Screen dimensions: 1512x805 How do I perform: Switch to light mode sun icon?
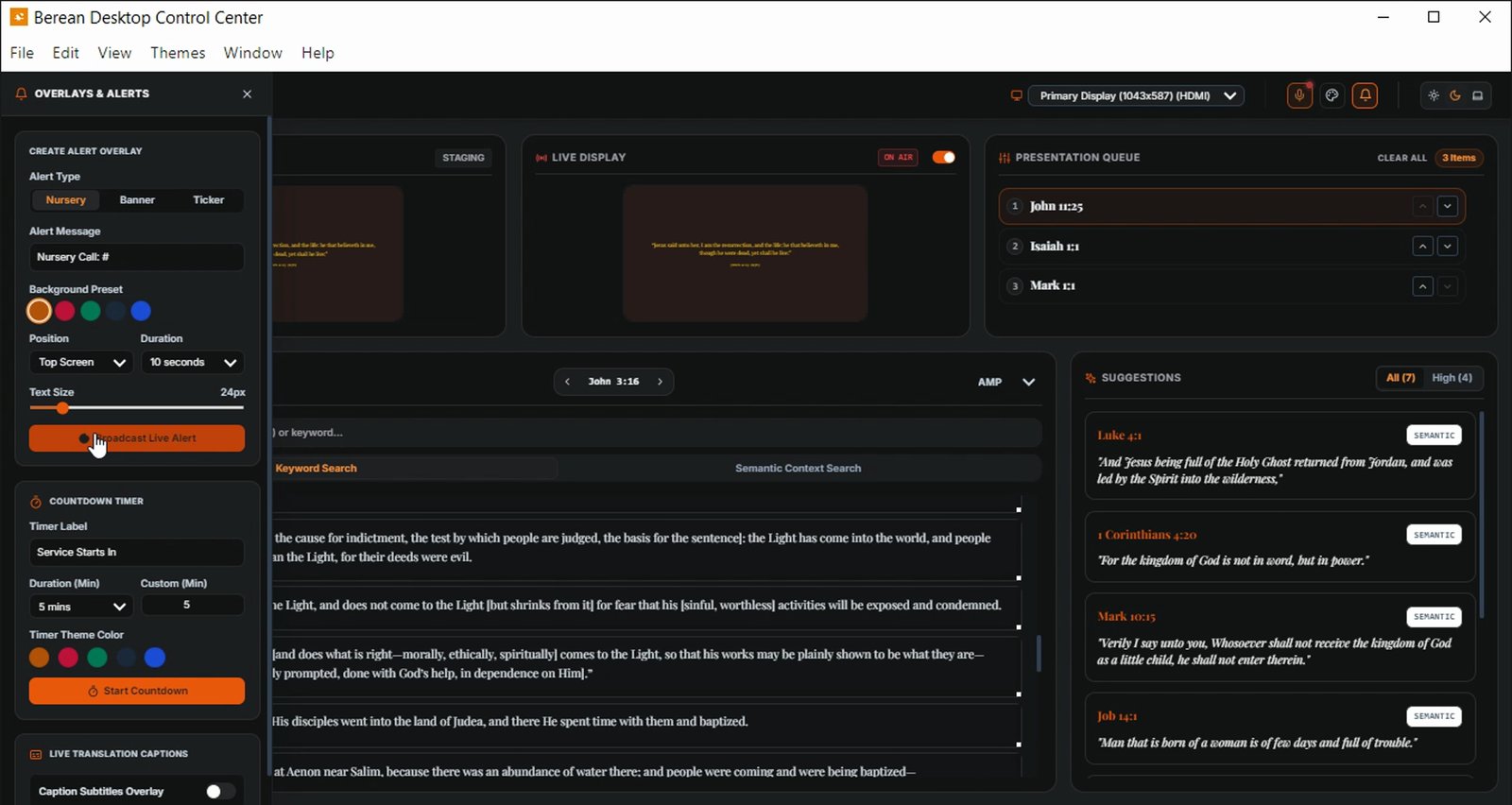1434,95
